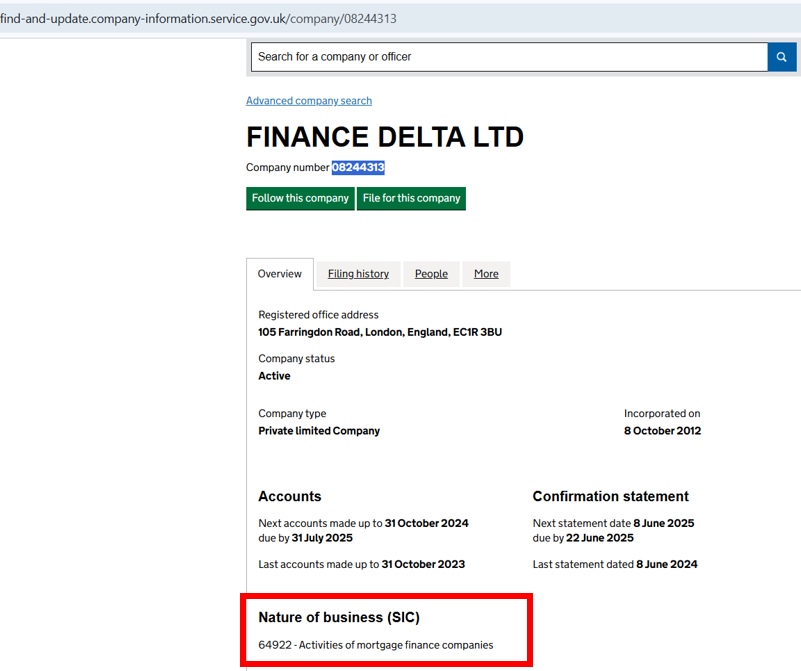This screenshot has height=671, width=801.
Task: Open the People tab
Action: click(431, 274)
